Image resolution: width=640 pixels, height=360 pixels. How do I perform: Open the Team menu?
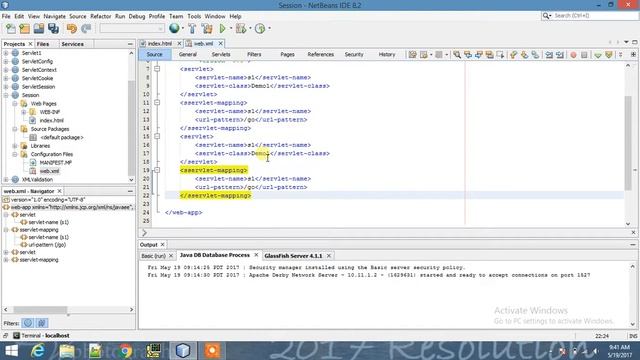click(x=176, y=16)
